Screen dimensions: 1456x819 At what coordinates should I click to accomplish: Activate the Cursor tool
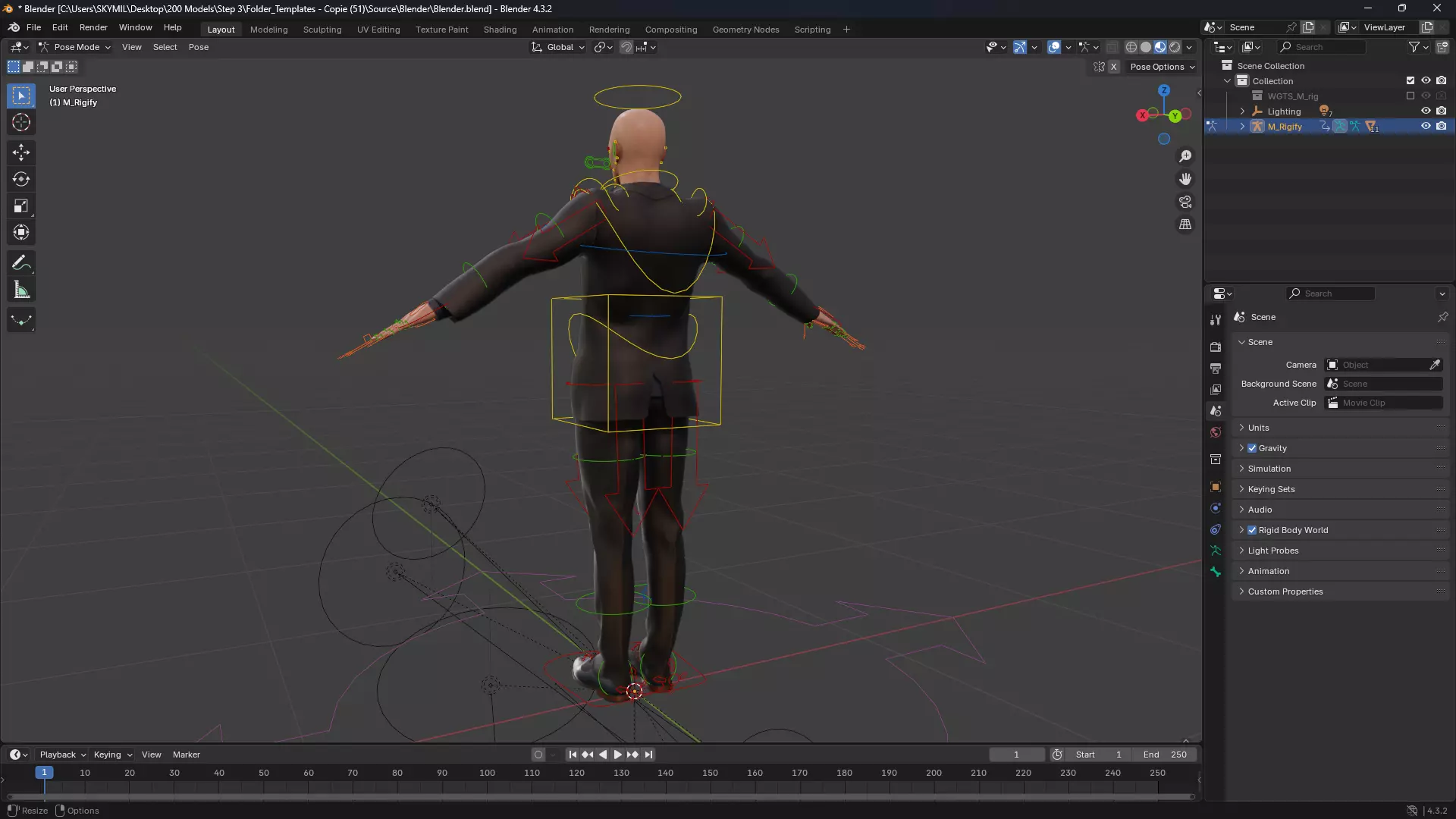(21, 122)
